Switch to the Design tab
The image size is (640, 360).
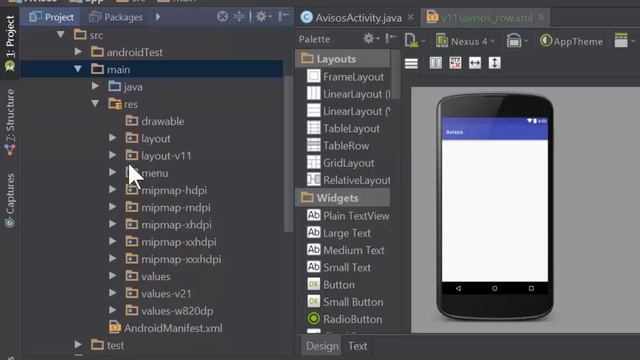click(x=322, y=346)
